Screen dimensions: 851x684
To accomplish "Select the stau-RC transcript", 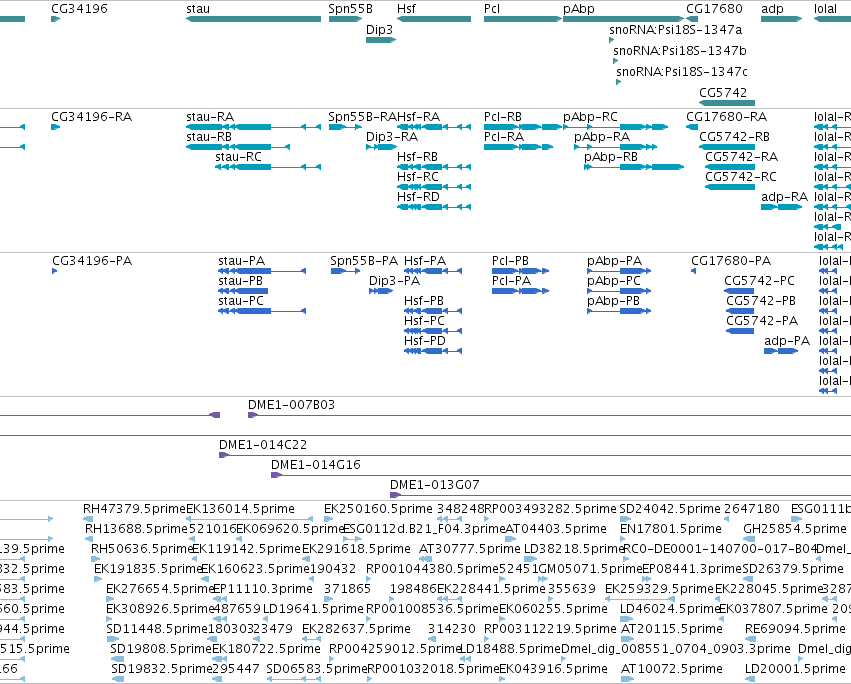I will (268, 167).
